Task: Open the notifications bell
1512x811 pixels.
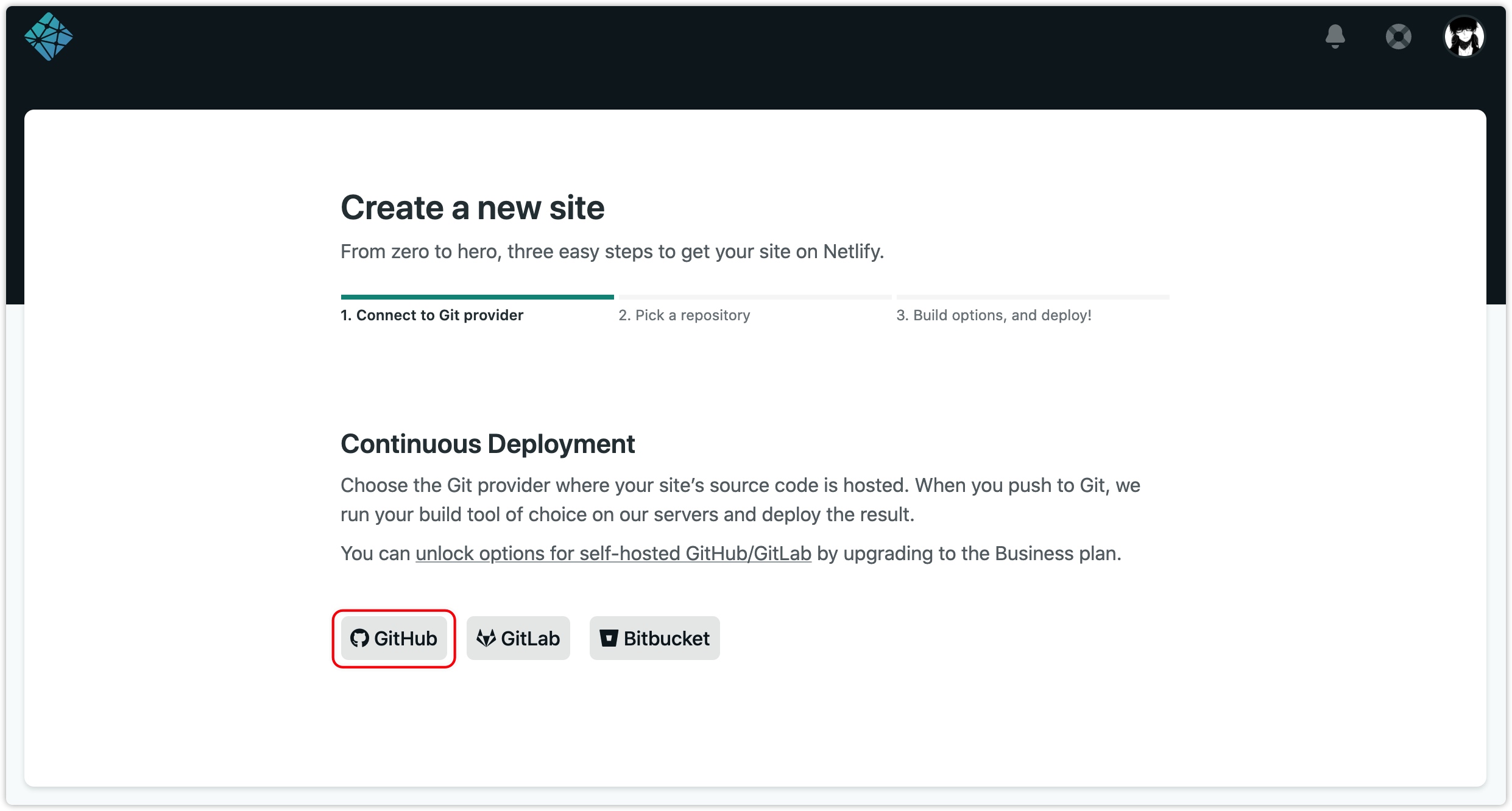Action: point(1335,37)
